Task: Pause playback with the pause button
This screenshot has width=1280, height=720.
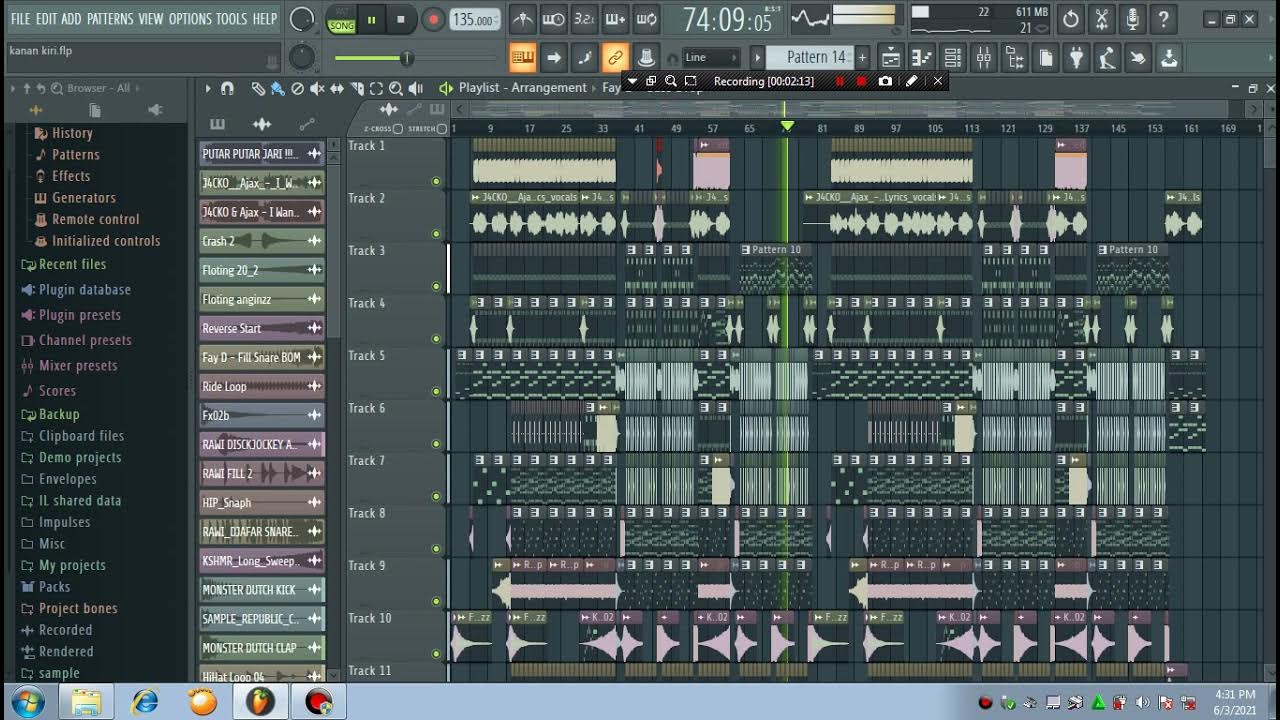Action: [371, 19]
